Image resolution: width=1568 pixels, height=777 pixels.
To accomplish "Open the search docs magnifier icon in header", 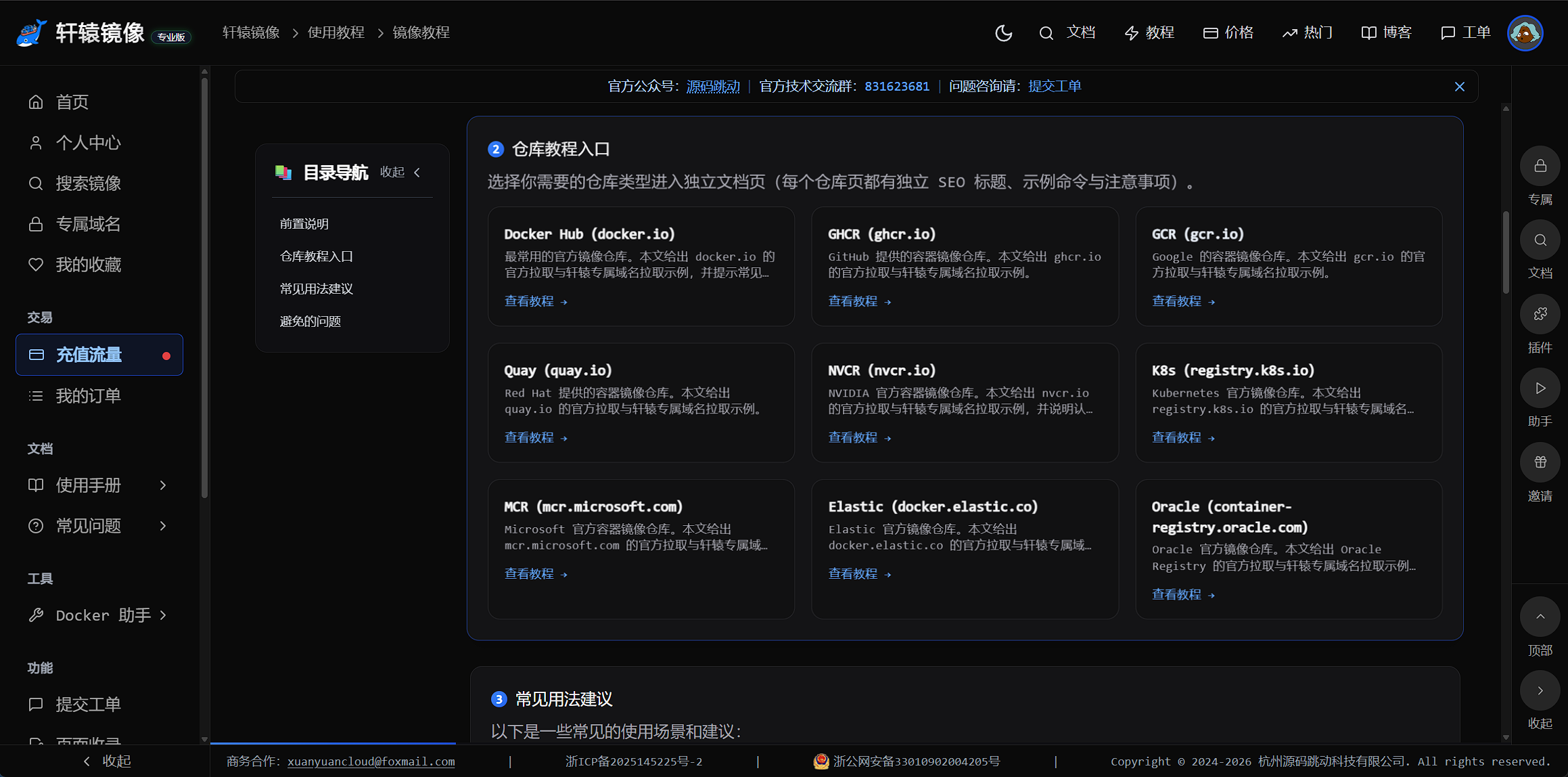I will (x=1046, y=32).
